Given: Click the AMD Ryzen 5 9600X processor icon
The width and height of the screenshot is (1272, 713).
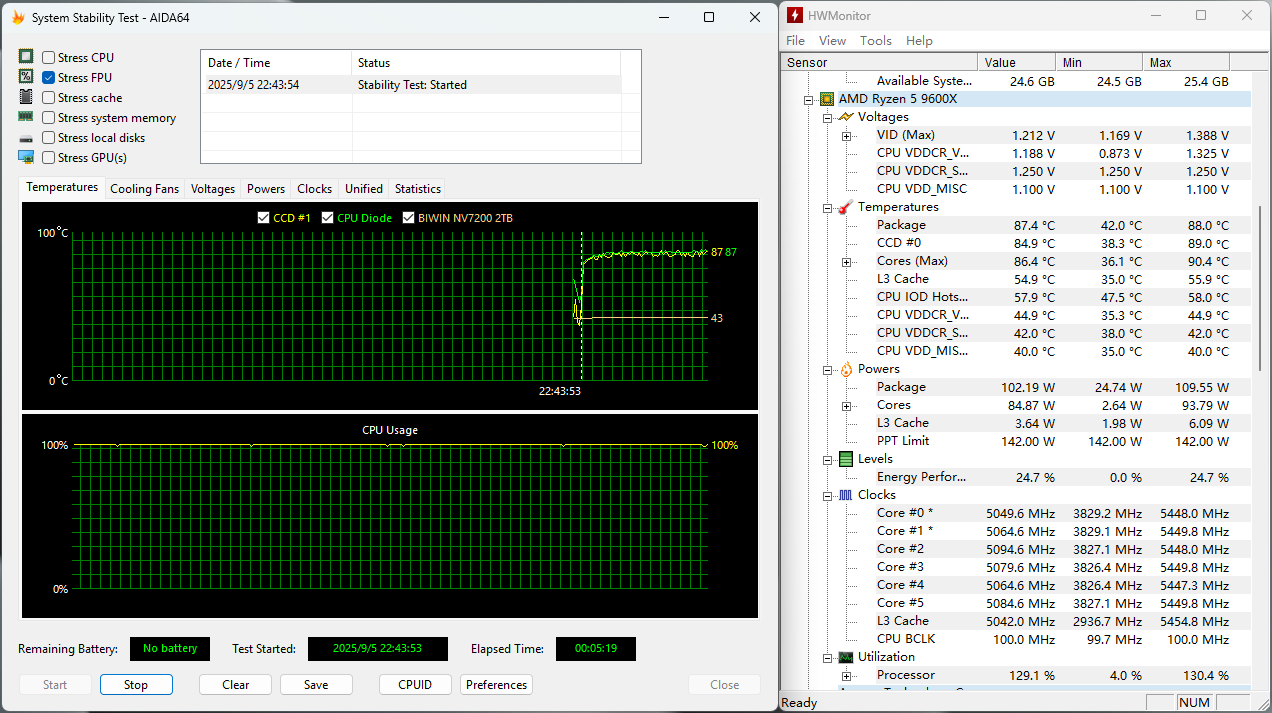Looking at the screenshot, I should pos(827,99).
